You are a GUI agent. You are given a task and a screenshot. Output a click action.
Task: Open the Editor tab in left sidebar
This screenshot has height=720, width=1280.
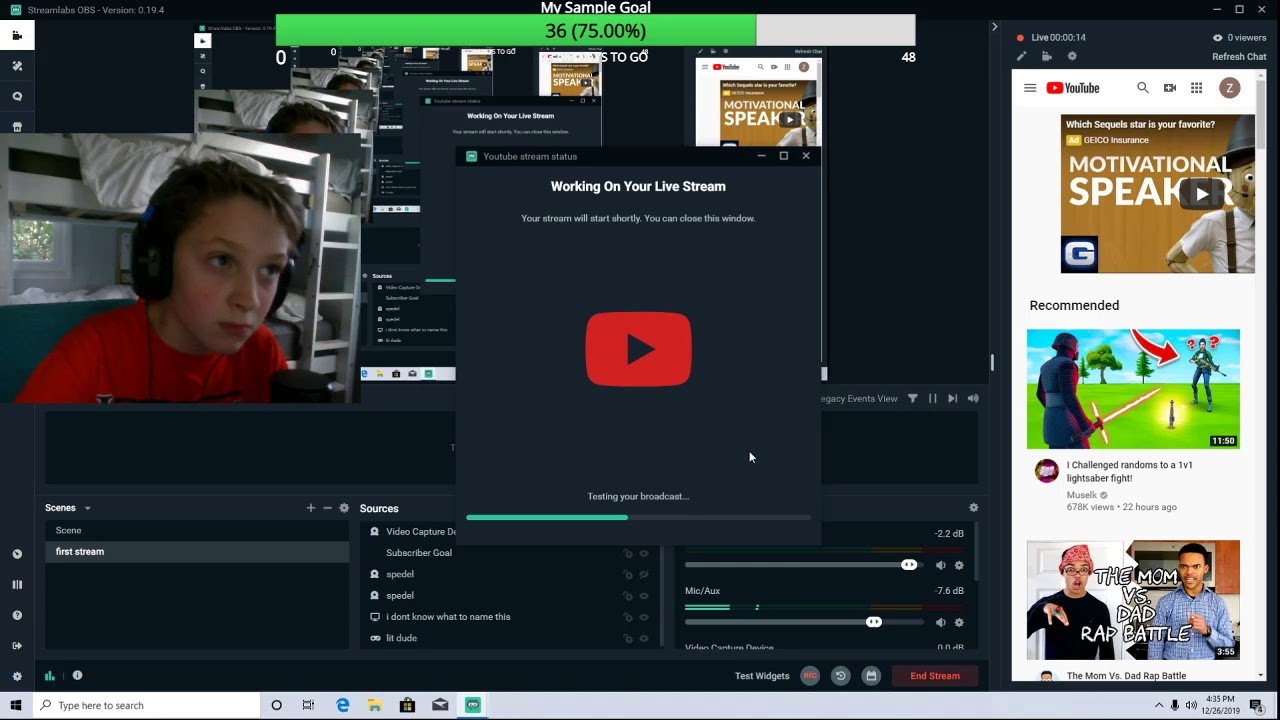(17, 35)
